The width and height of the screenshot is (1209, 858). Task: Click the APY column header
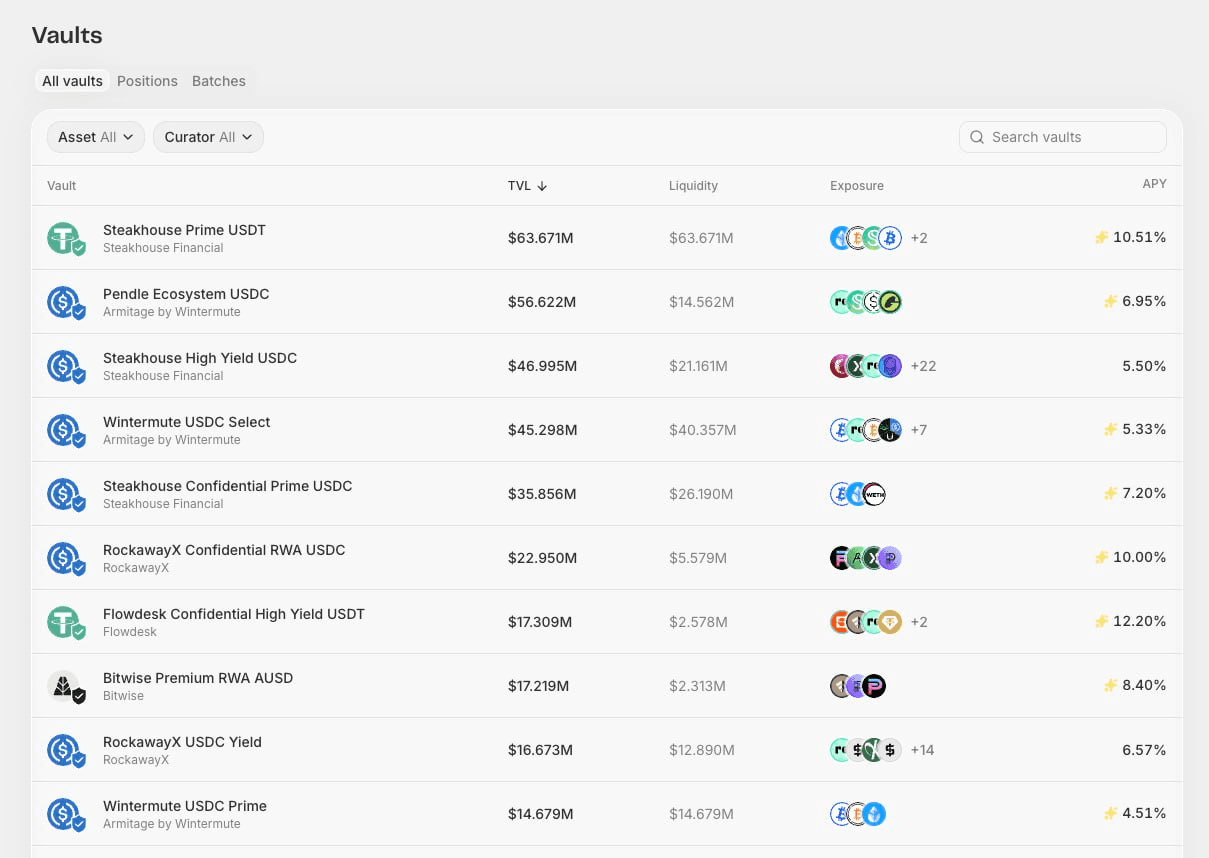(1154, 184)
